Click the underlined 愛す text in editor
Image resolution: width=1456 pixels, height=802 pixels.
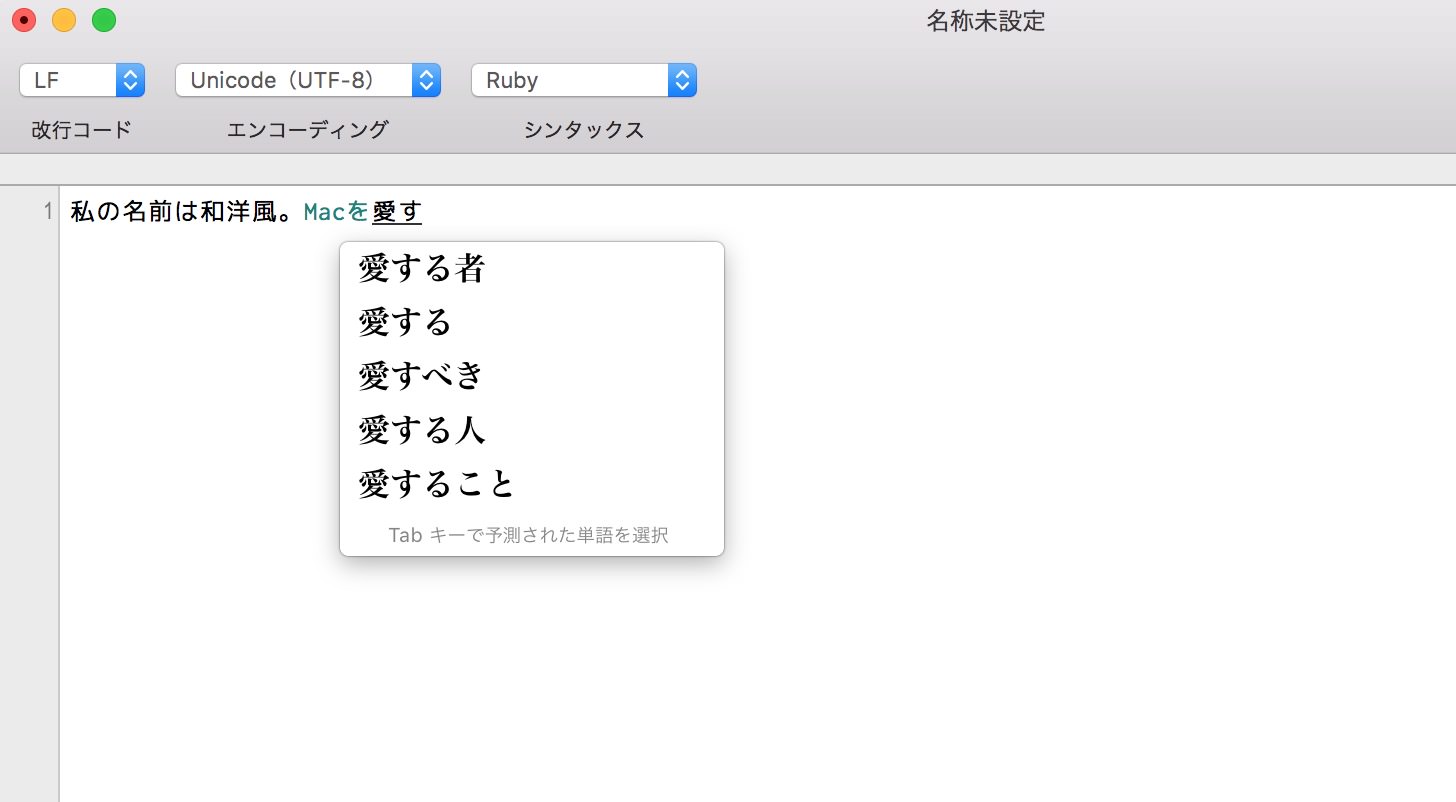(397, 212)
